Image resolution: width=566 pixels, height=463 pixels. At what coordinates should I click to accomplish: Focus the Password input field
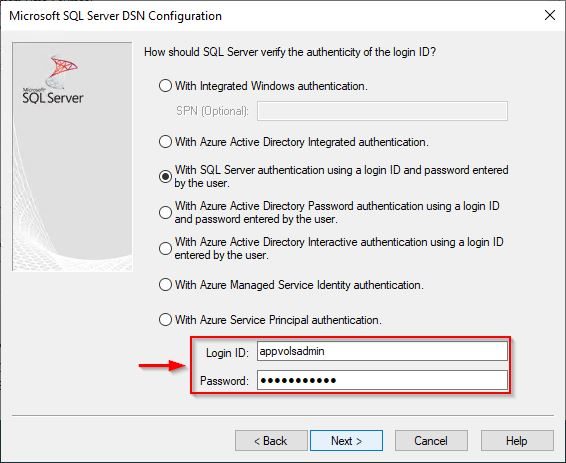point(382,380)
